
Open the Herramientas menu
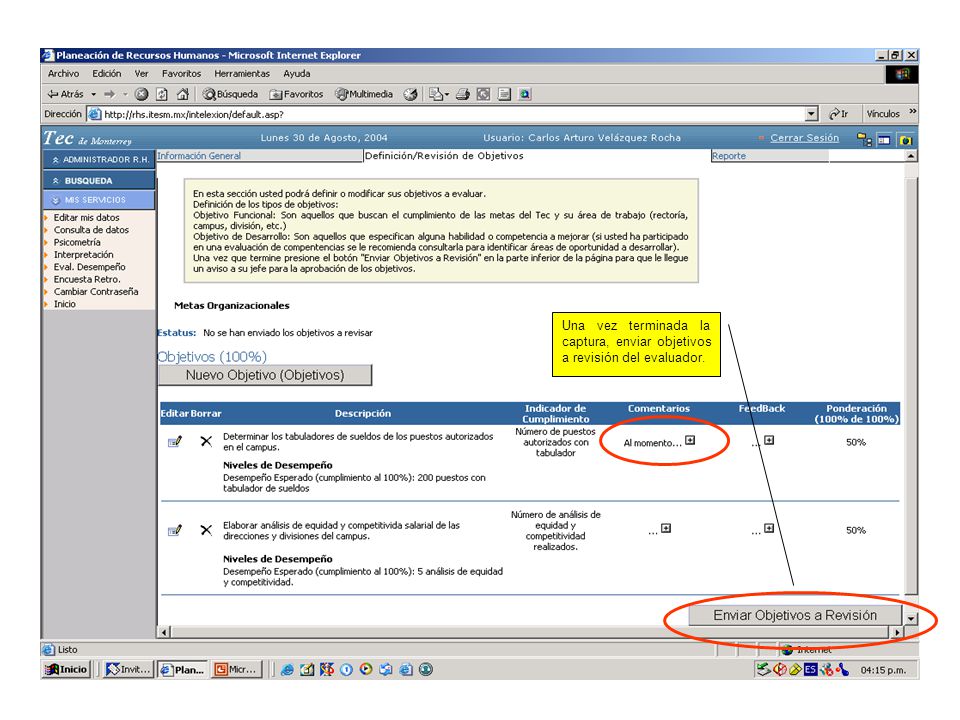242,73
